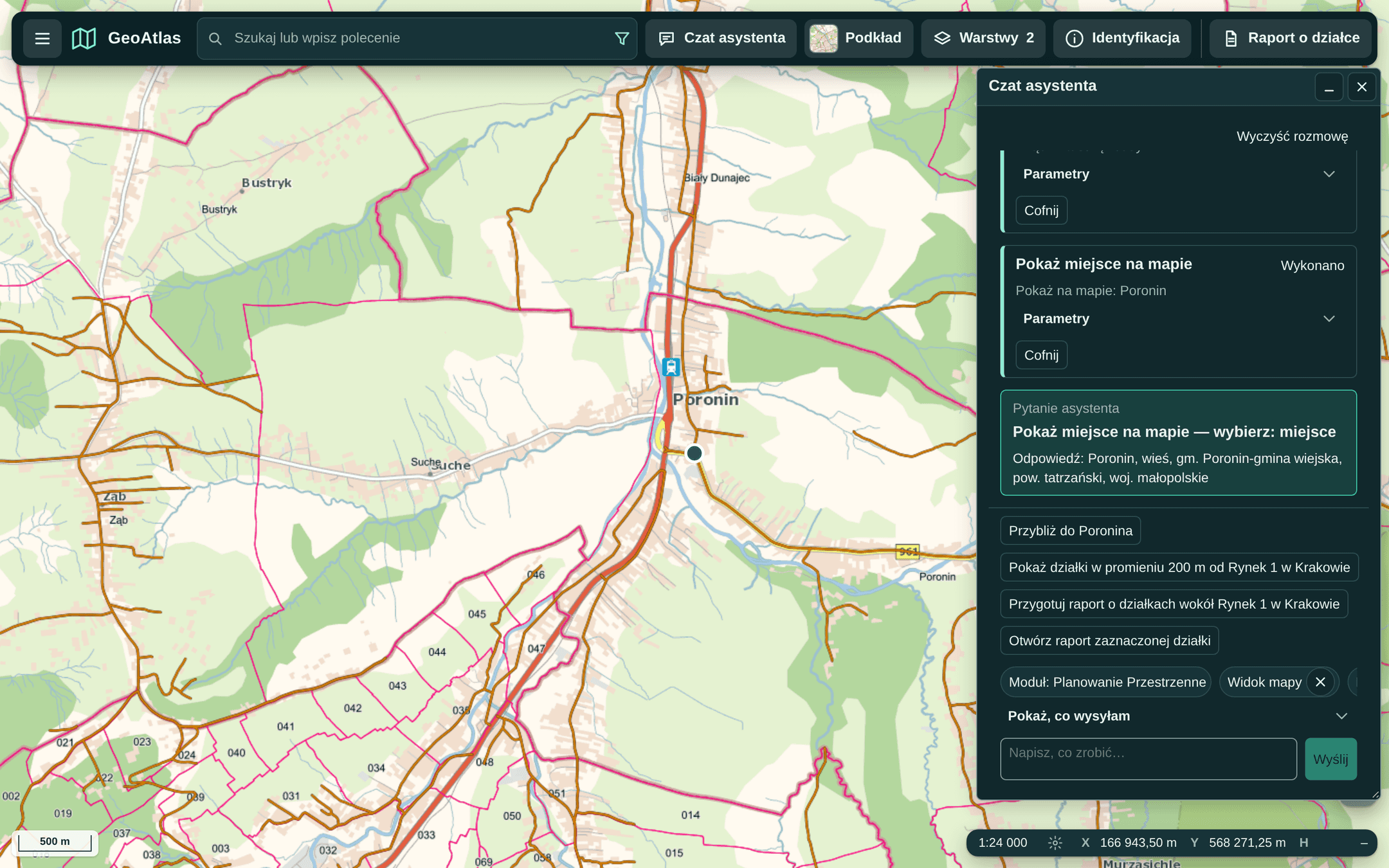Click Cofnij in the top action card

(x=1041, y=211)
